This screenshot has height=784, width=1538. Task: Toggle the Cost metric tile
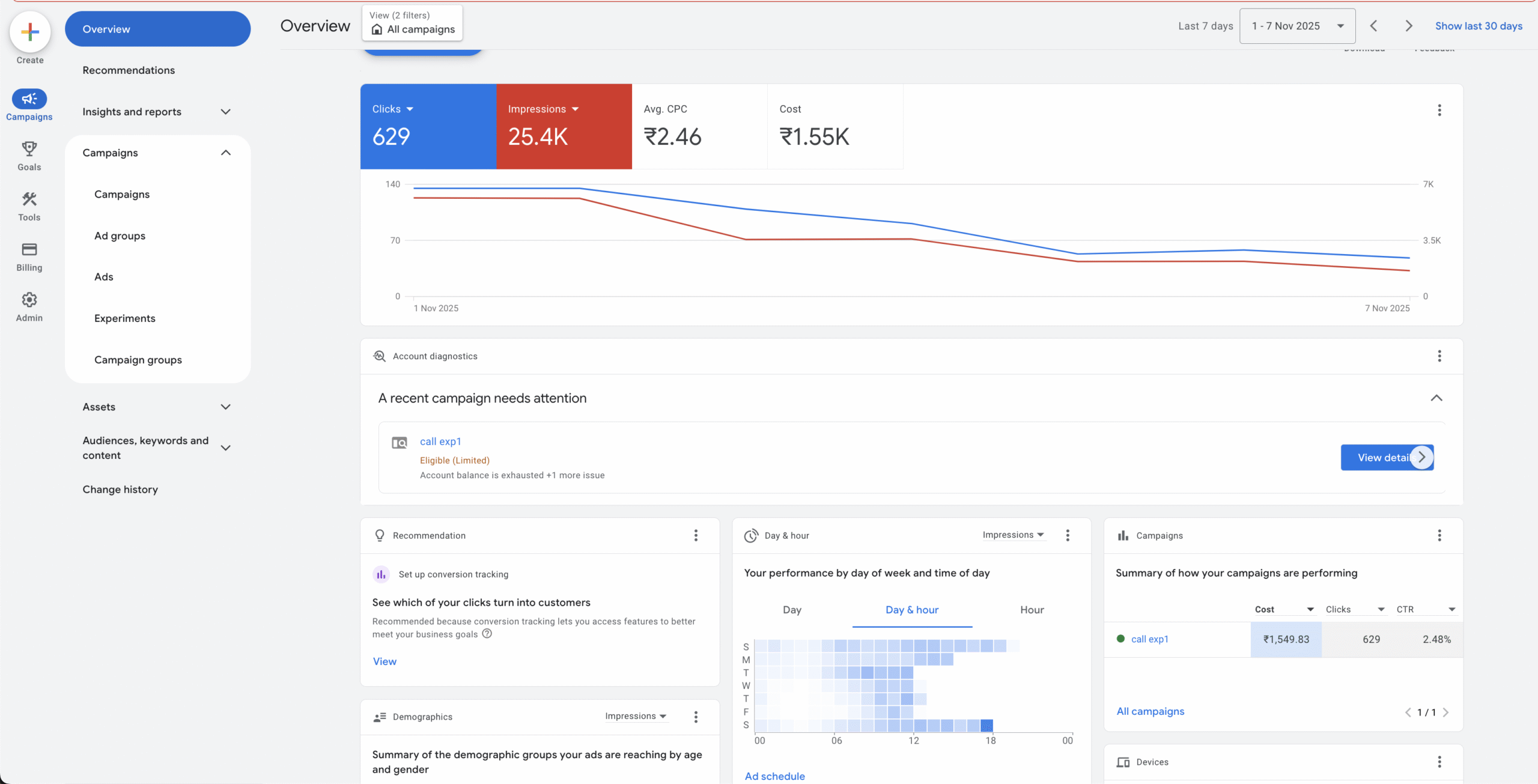pyautogui.click(x=834, y=126)
